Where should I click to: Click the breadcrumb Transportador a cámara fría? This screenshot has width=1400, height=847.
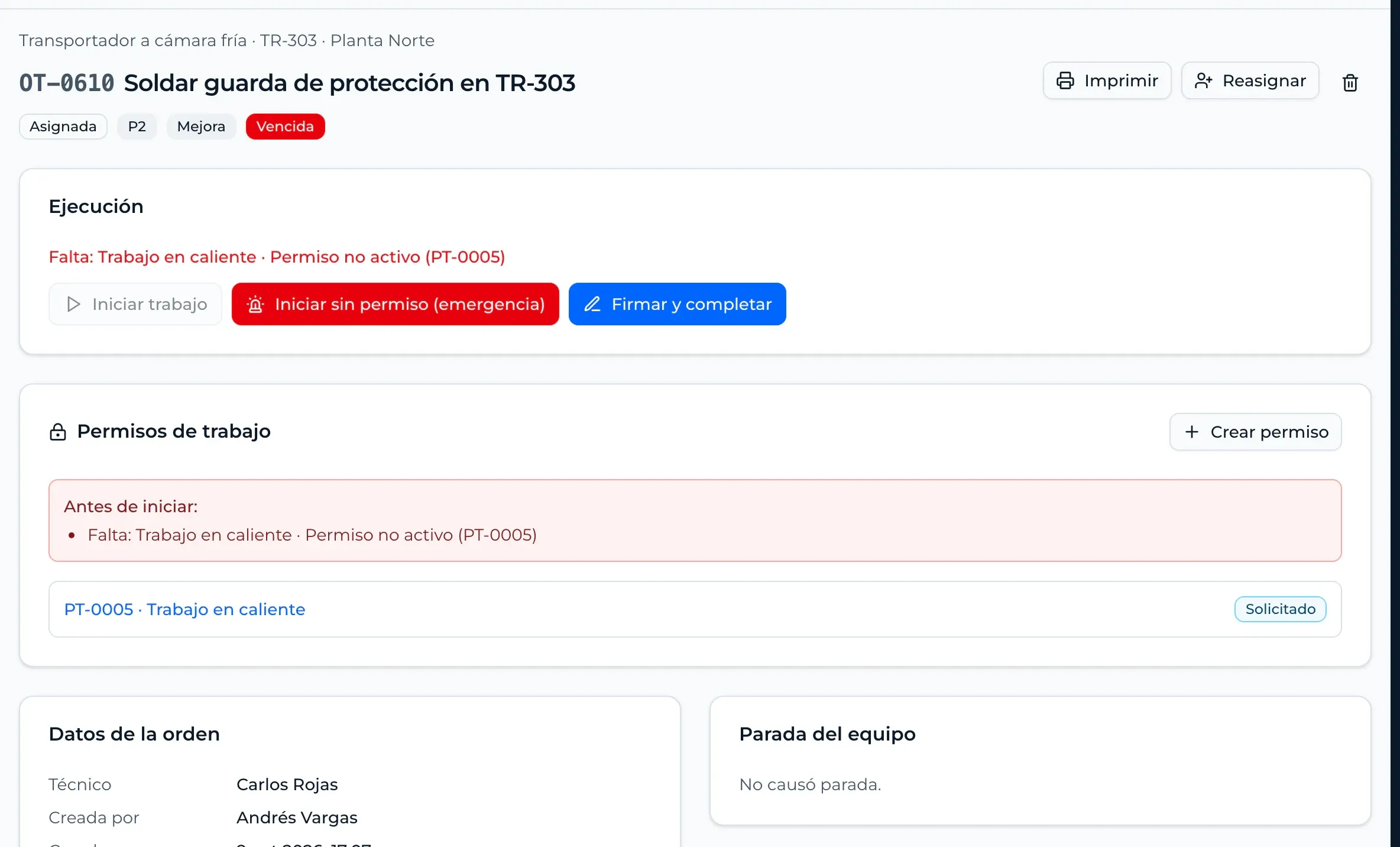point(133,40)
